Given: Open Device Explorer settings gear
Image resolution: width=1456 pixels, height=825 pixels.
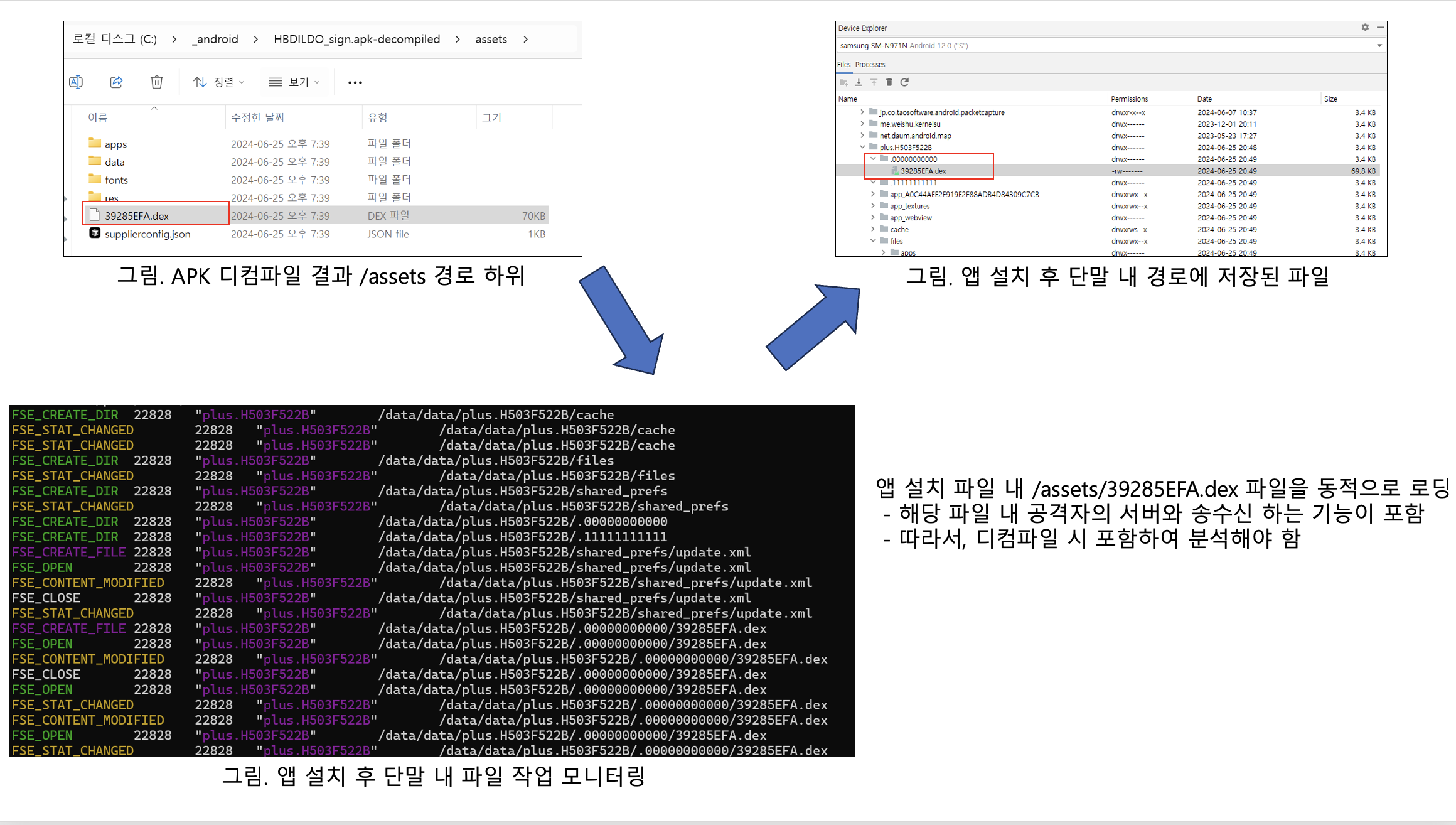Looking at the screenshot, I should click(1365, 28).
